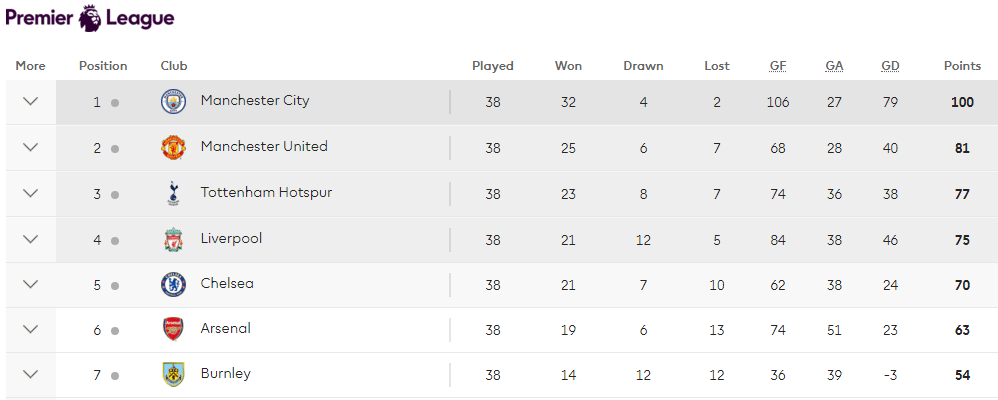The width and height of the screenshot is (998, 400).
Task: Expand the Manchester City row details
Action: pos(31,101)
